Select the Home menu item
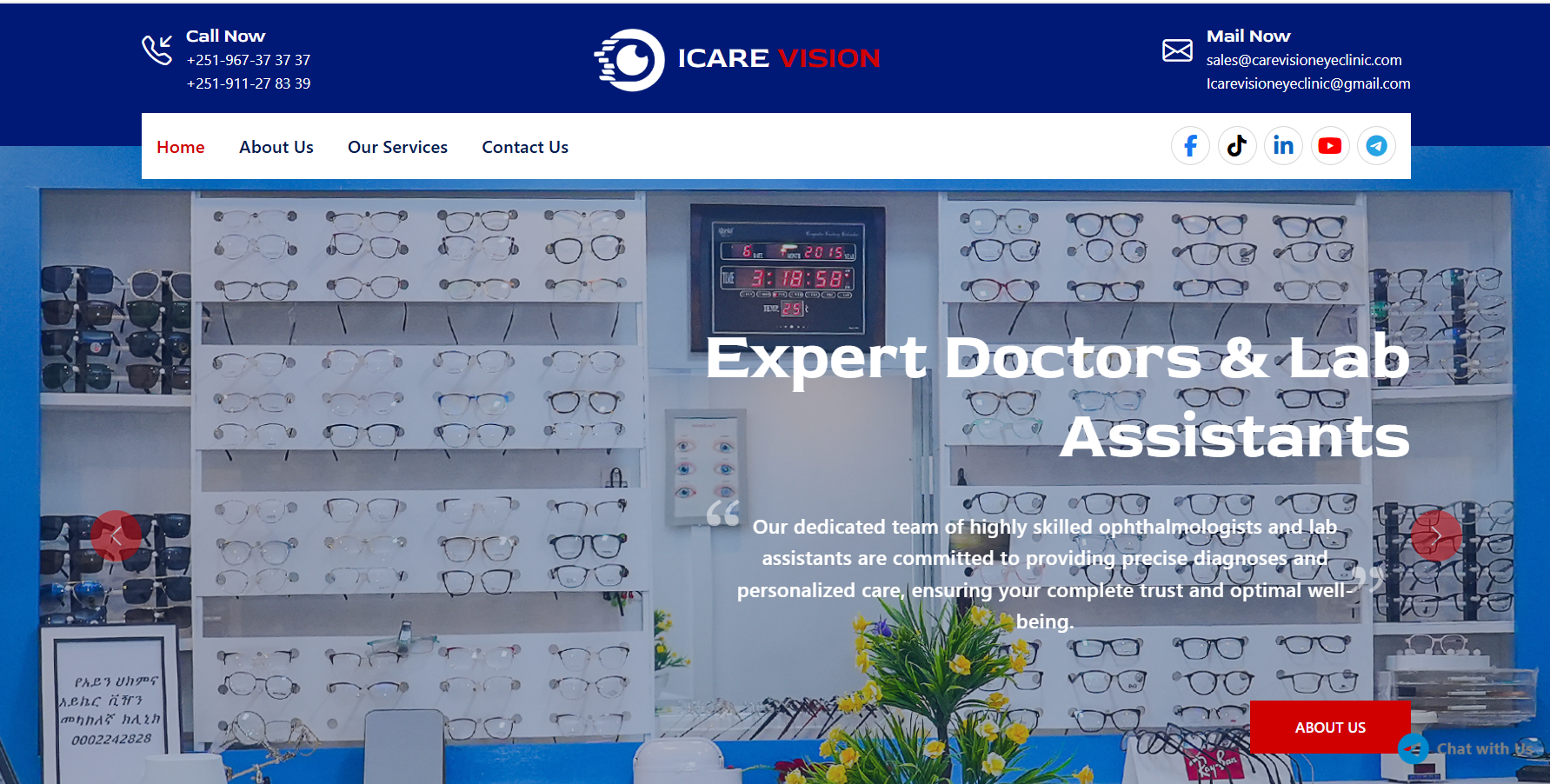Image resolution: width=1550 pixels, height=784 pixels. point(181,147)
